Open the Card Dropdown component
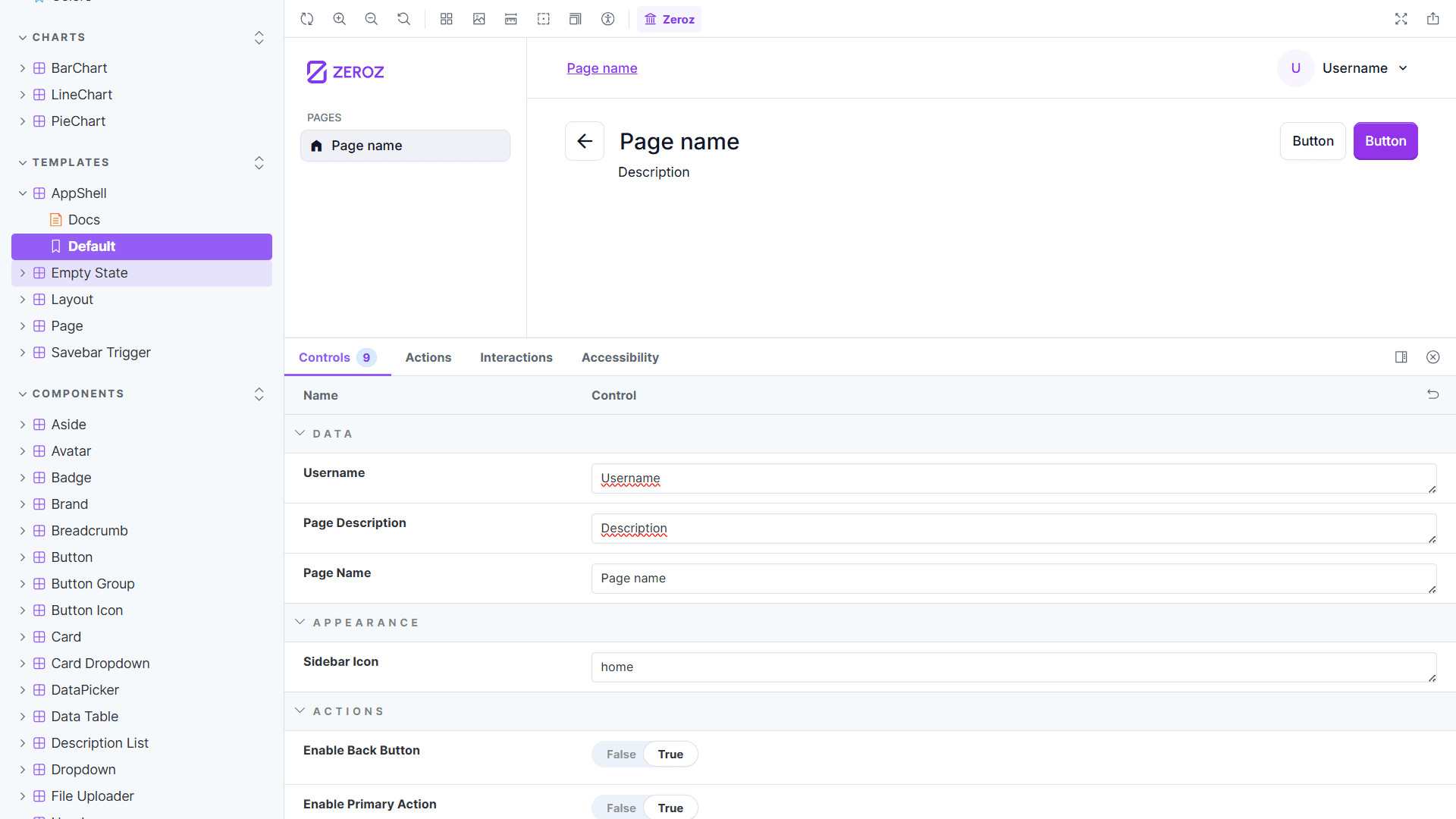Screen dimensions: 1456x819 [100, 664]
